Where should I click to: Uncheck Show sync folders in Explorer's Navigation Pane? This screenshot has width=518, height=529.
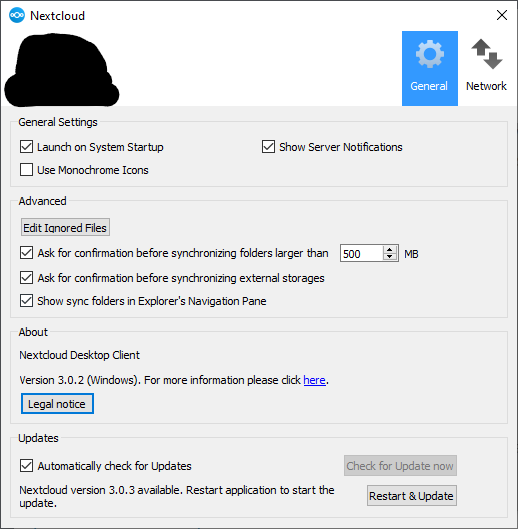[26, 301]
